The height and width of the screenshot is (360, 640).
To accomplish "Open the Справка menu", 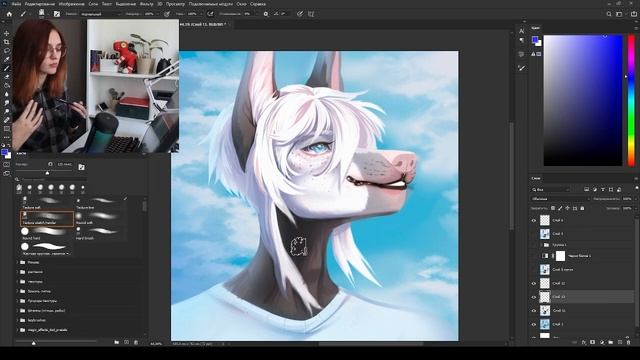I will pyautogui.click(x=258, y=4).
